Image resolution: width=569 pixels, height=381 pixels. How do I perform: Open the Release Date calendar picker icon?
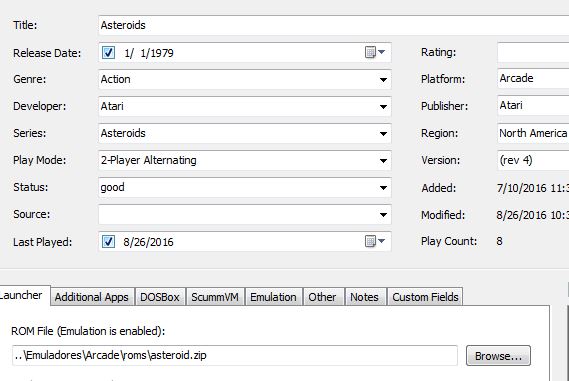click(375, 53)
